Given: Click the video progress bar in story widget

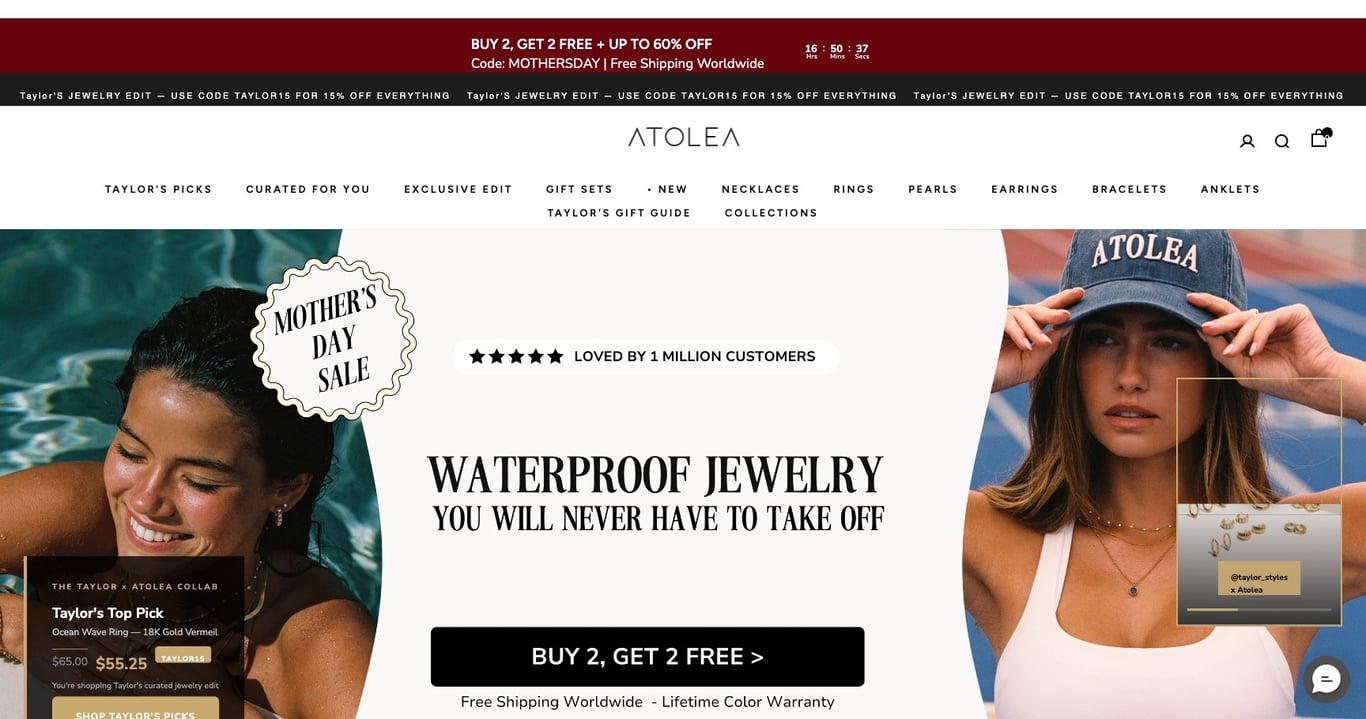Looking at the screenshot, I should (x=1259, y=609).
